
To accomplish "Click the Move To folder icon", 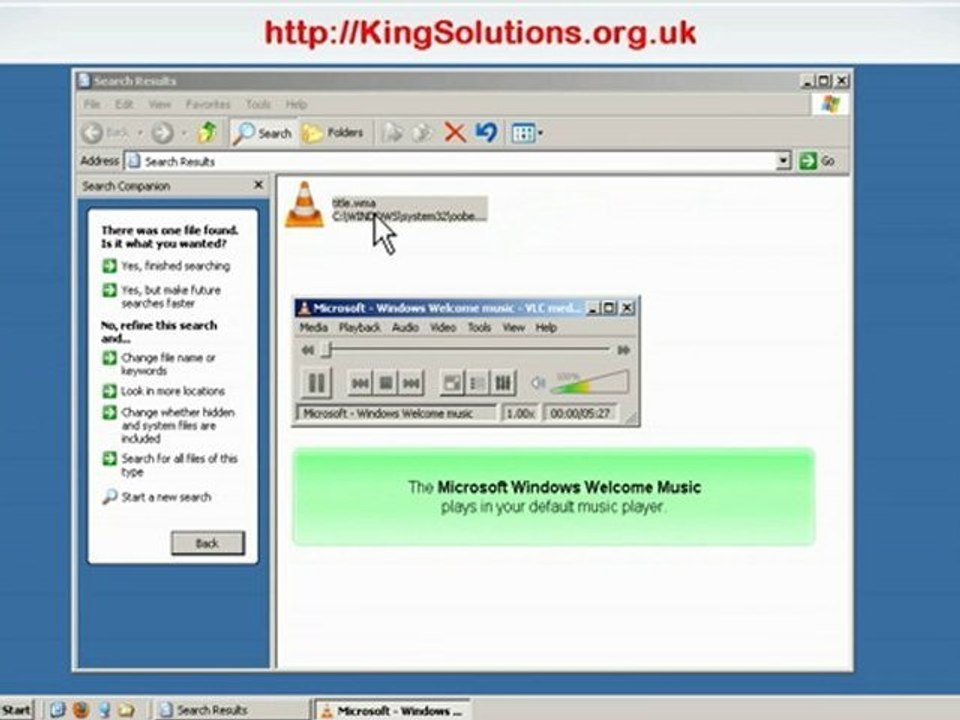I will [392, 132].
